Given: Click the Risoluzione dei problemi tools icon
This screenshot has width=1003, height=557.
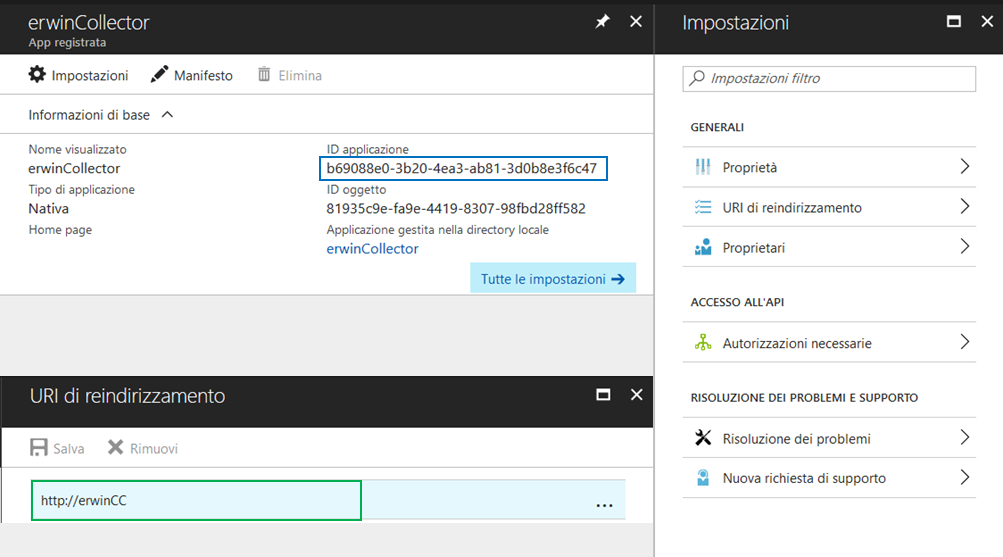Looking at the screenshot, I should [x=703, y=438].
